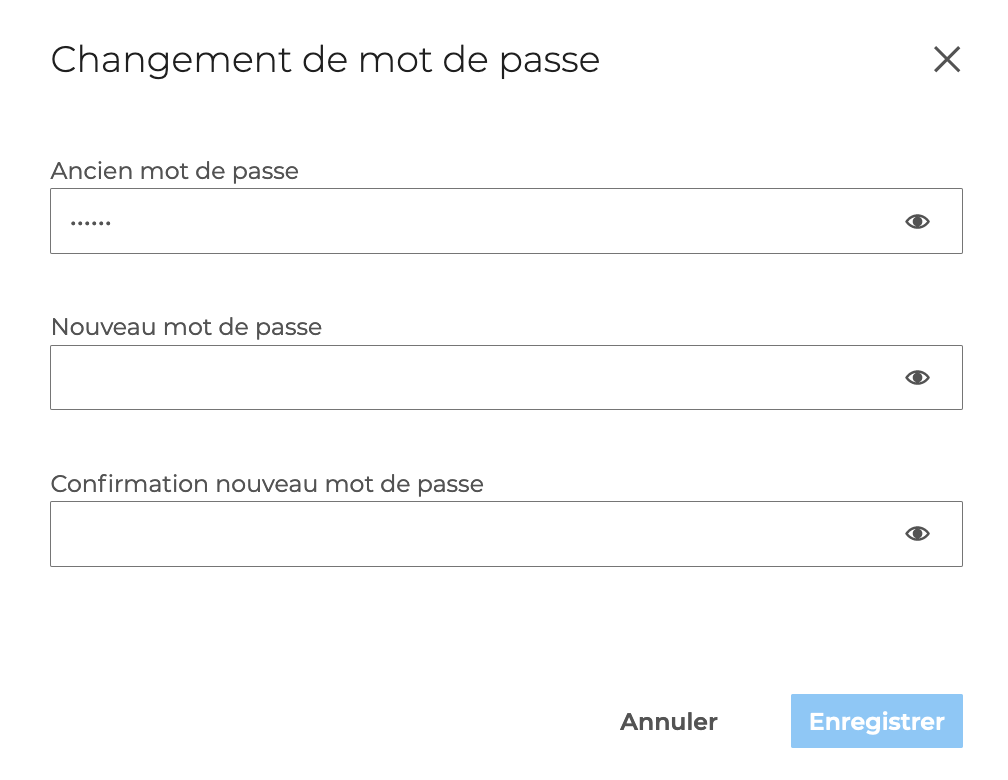Focus the Ancien mot de passe field
1008x780 pixels.
[470, 222]
